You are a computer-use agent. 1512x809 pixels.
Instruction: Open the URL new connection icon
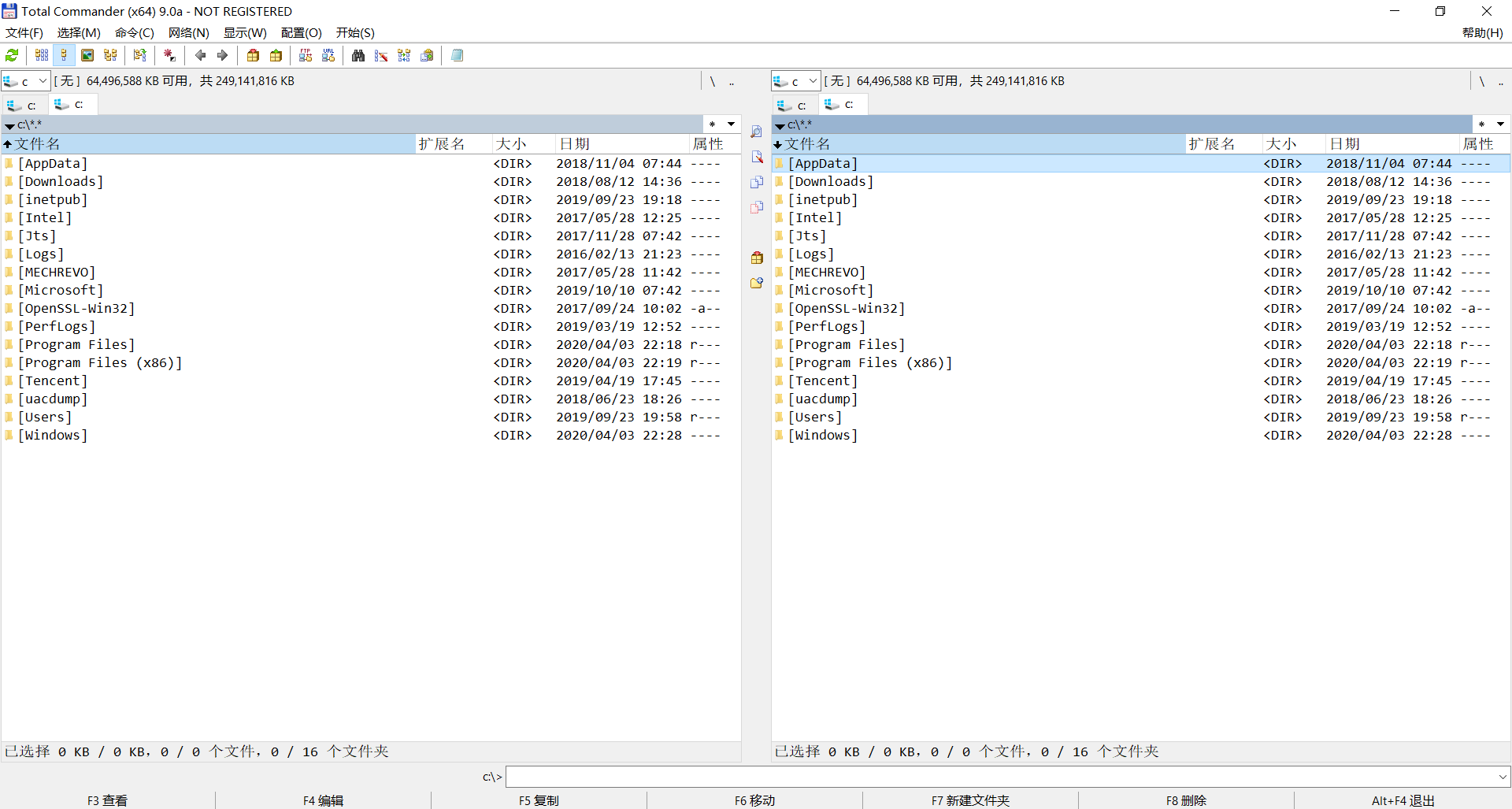pyautogui.click(x=328, y=55)
